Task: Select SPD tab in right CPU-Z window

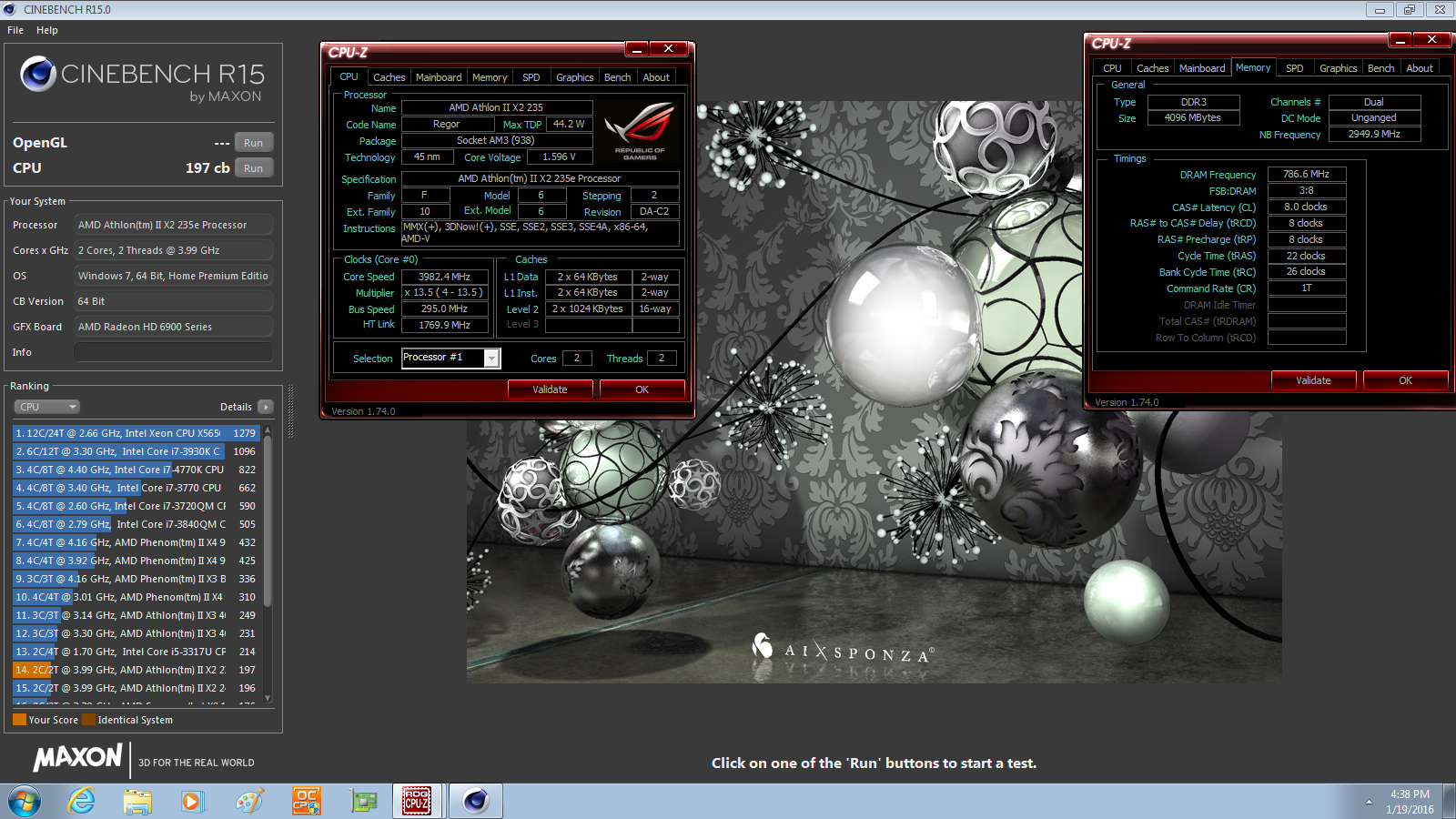Action: click(x=1295, y=68)
